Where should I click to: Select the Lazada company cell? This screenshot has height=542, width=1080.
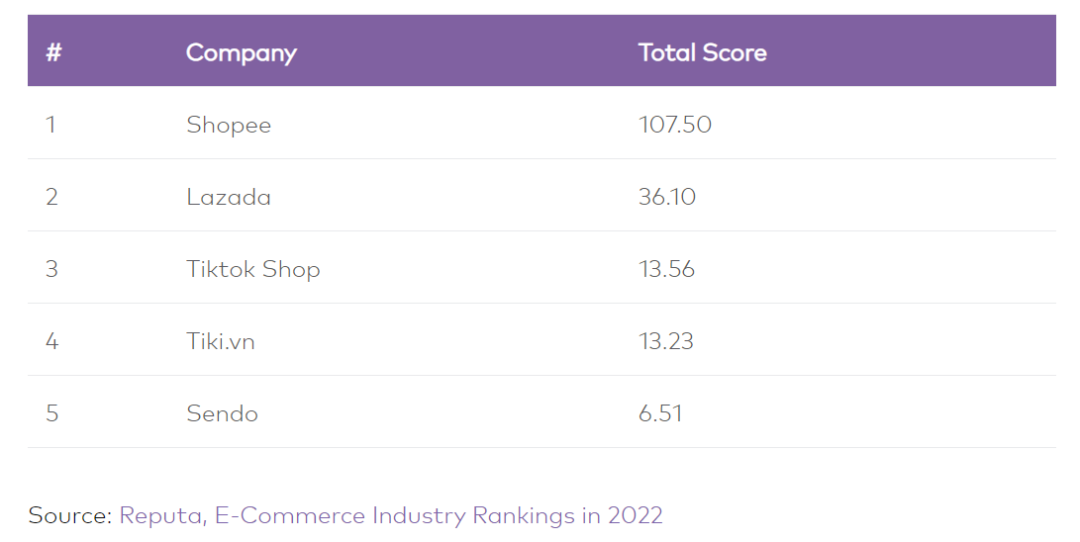tap(228, 197)
